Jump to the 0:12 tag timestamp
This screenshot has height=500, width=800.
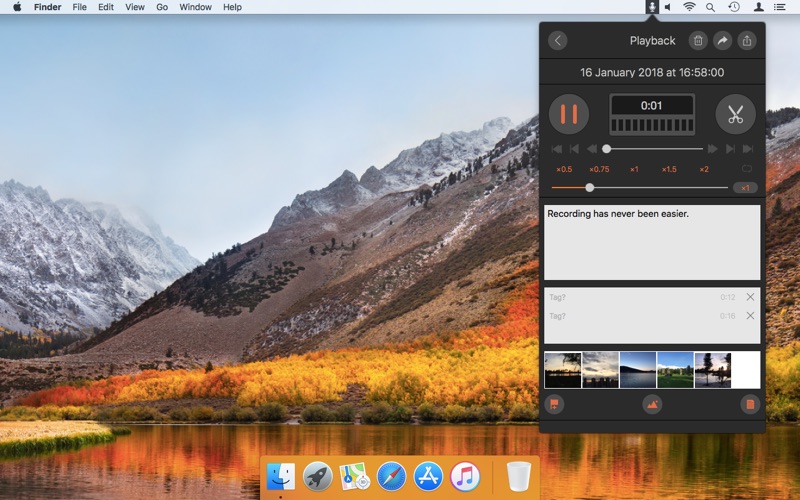tap(728, 297)
